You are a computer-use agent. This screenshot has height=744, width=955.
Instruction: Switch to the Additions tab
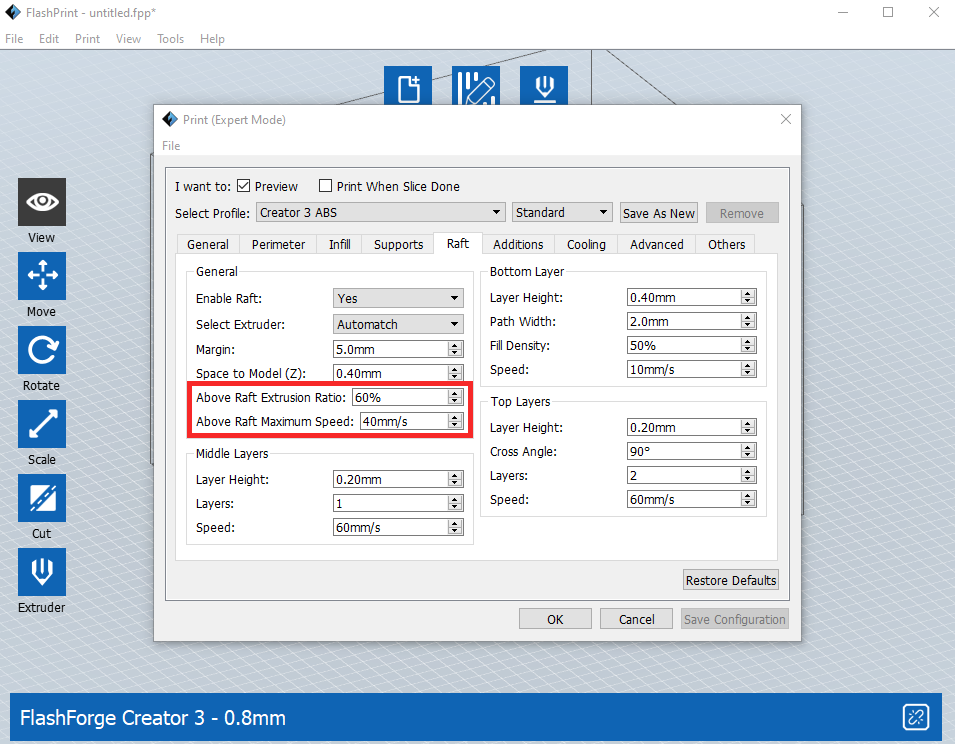pyautogui.click(x=518, y=244)
